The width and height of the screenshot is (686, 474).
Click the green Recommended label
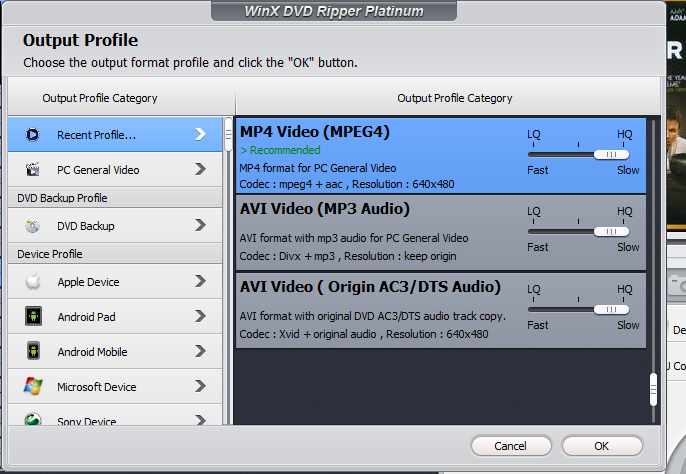pos(280,150)
